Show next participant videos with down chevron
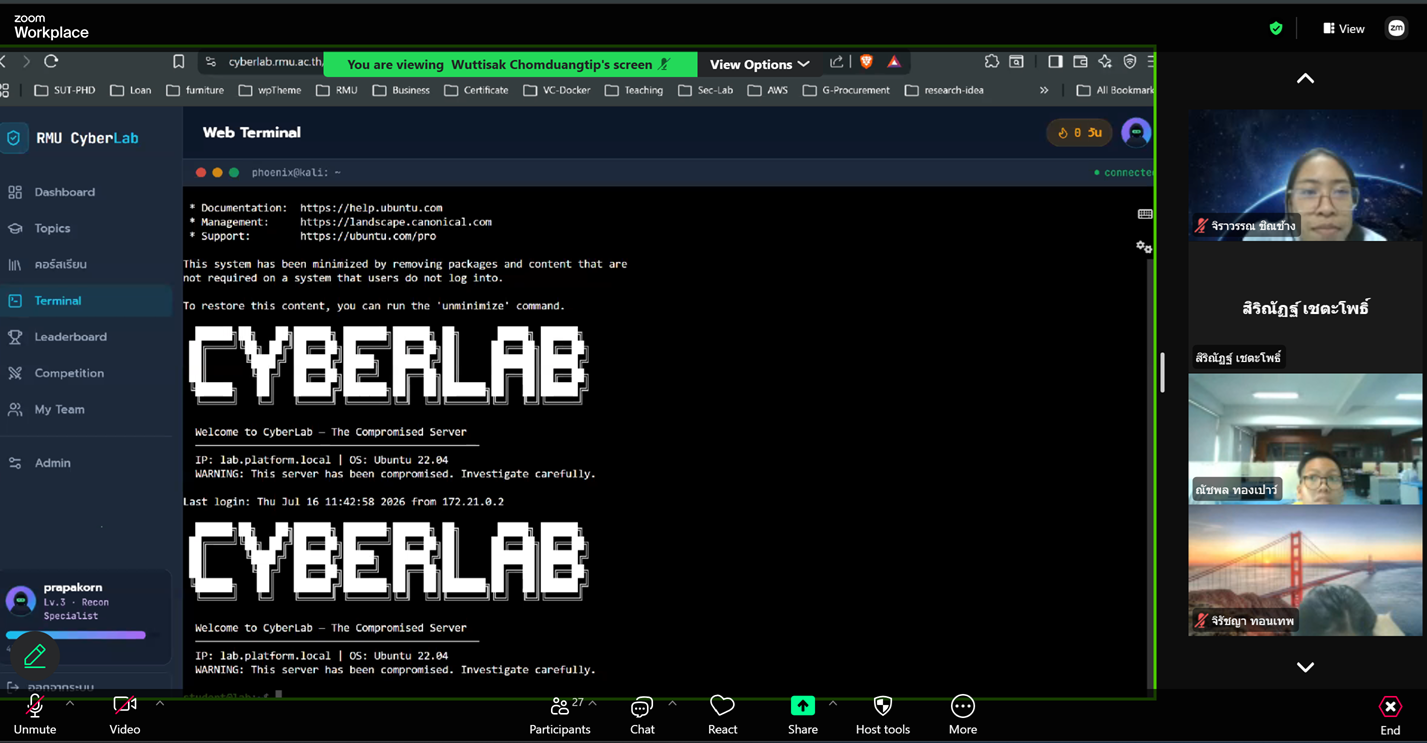 1305,667
